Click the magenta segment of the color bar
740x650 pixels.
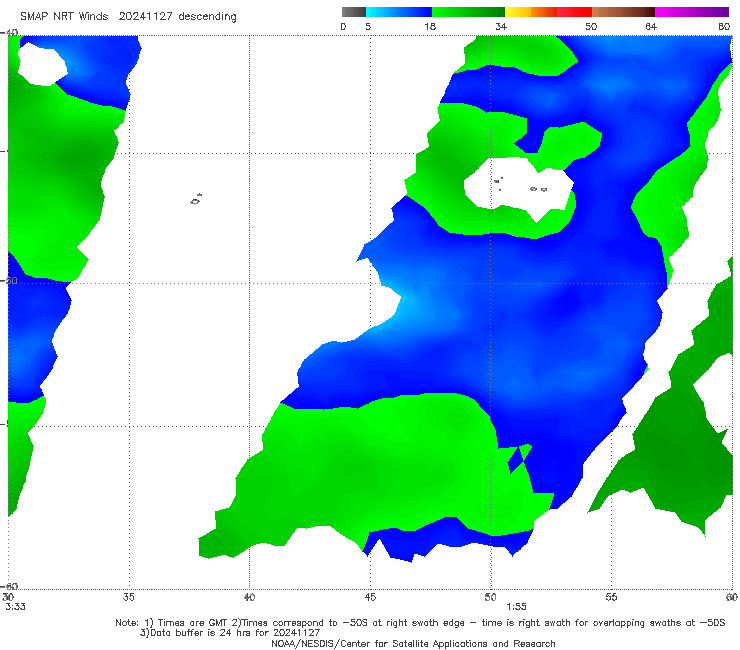pyautogui.click(x=692, y=12)
